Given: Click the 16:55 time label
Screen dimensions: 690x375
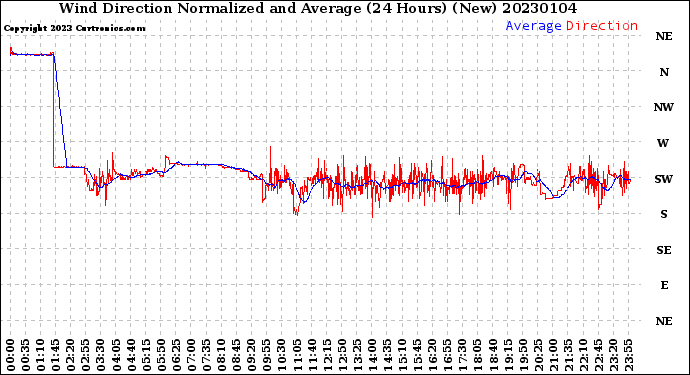Looking at the screenshot, I should pyautogui.click(x=447, y=355).
